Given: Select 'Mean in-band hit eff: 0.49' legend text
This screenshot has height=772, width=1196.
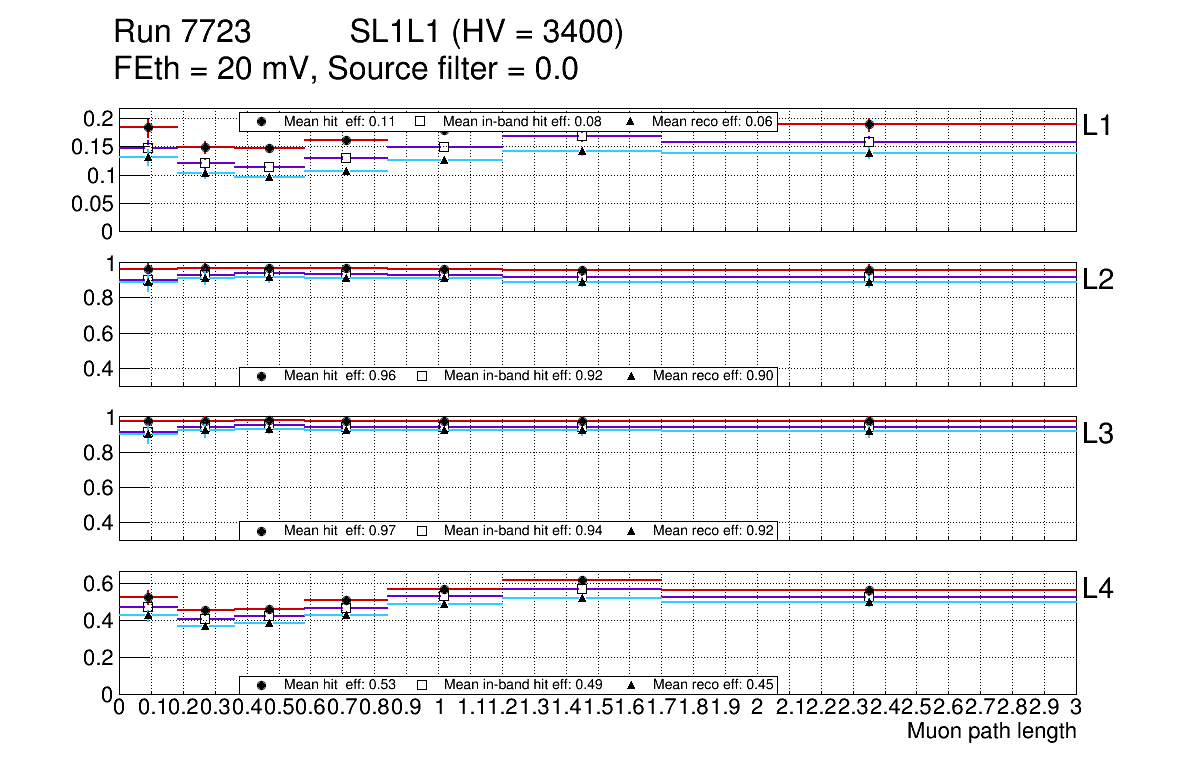Looking at the screenshot, I should (522, 685).
